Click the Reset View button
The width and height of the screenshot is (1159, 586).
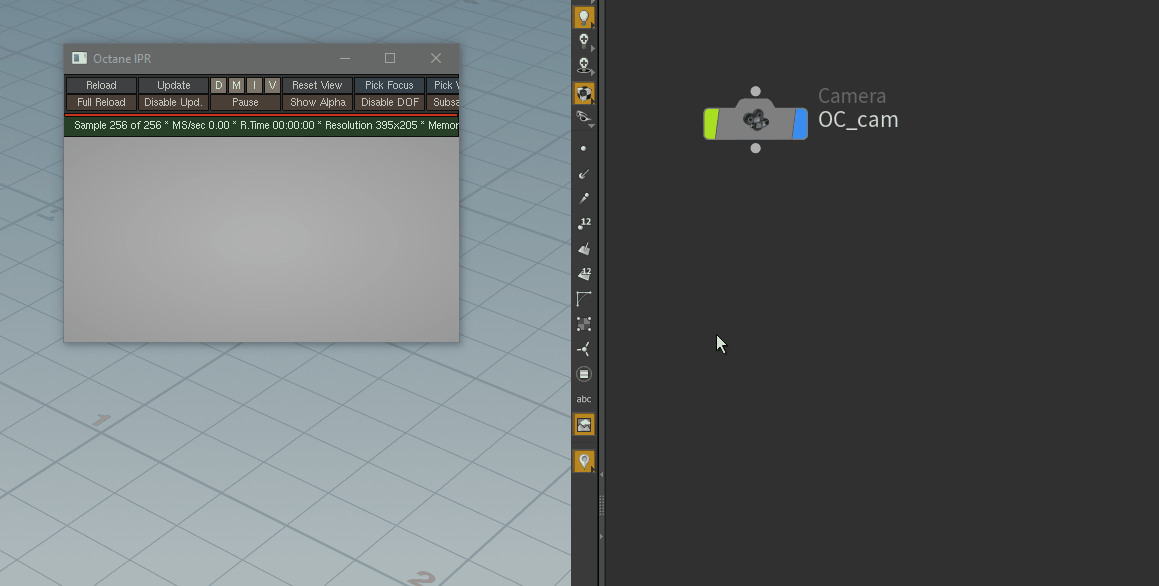click(x=317, y=85)
